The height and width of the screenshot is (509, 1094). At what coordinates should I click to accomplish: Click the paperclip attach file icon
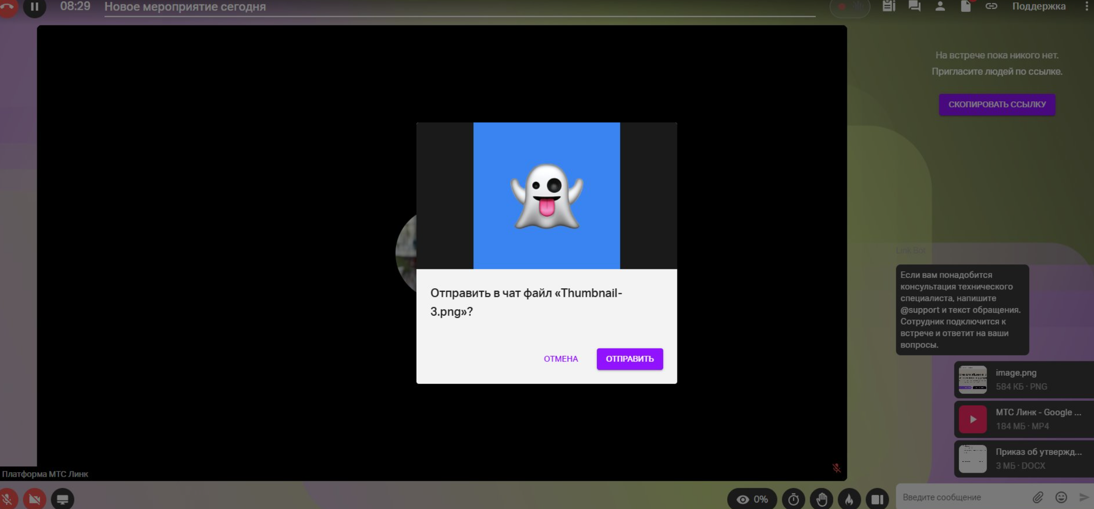[1037, 497]
